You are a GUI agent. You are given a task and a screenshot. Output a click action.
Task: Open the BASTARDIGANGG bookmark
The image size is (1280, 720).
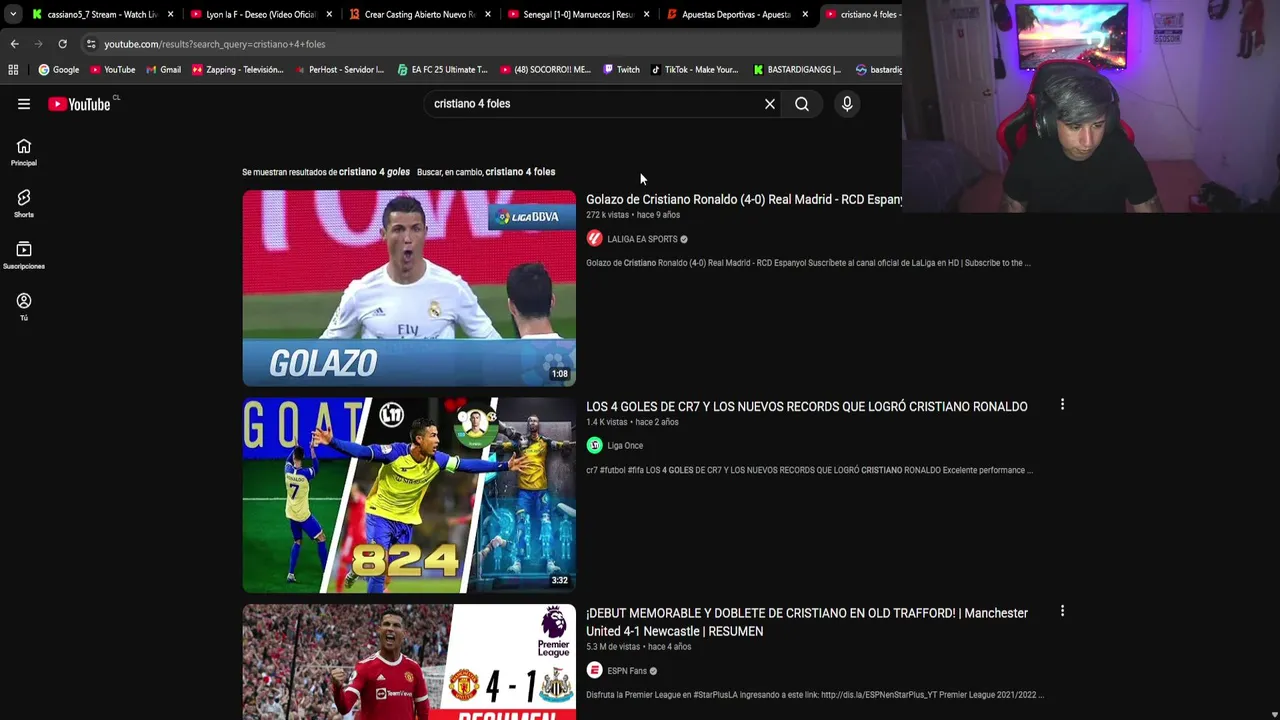[x=797, y=70]
